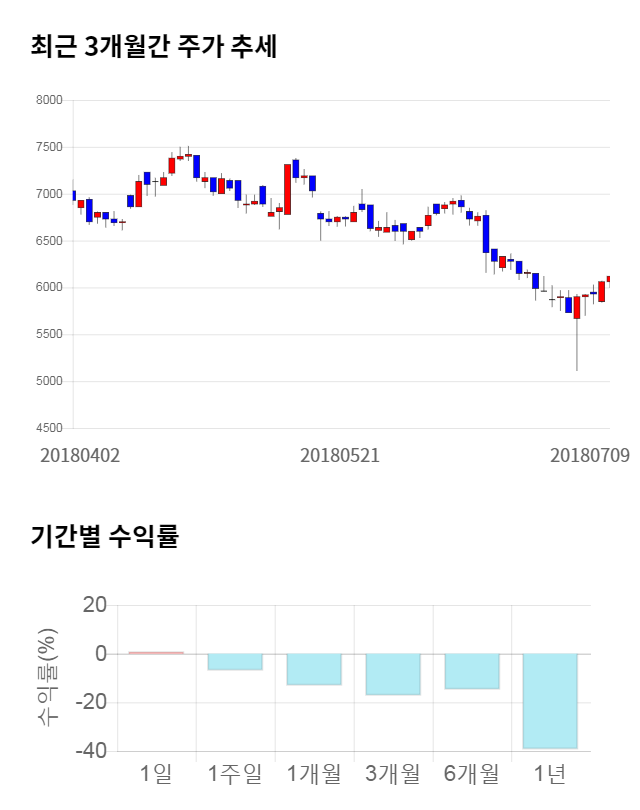Click the 최근 3개월간 주가 추세 heading
Viewport: 640px width, 810px height.
pos(153,46)
